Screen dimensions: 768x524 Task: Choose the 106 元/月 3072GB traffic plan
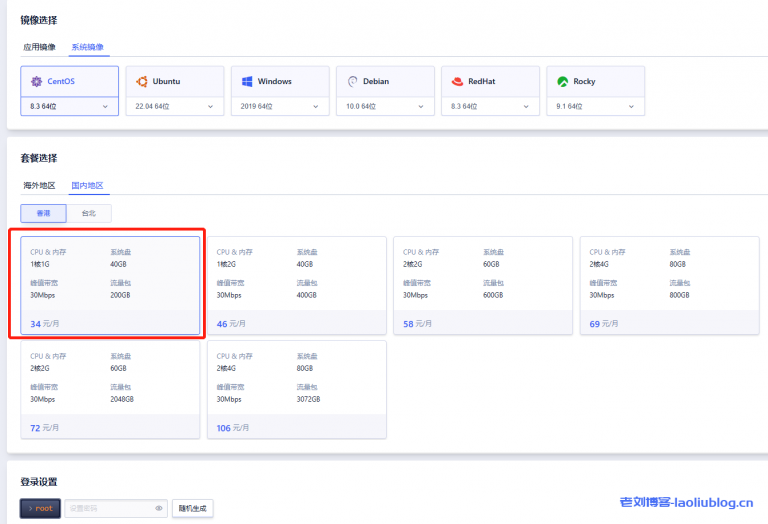point(296,389)
